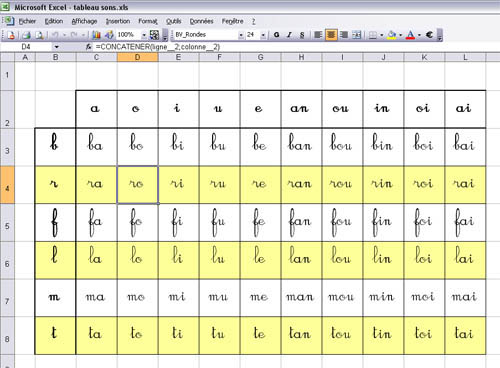Align cell text to the left

tap(318, 35)
